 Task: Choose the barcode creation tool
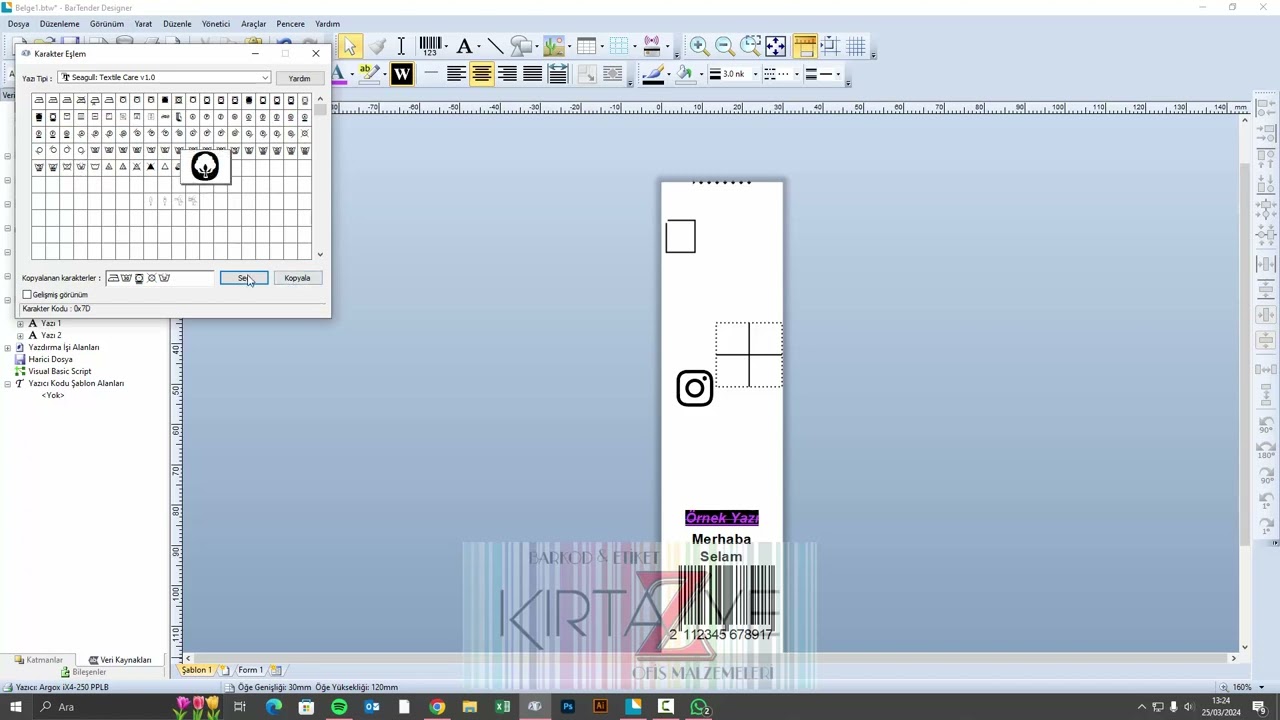(430, 46)
